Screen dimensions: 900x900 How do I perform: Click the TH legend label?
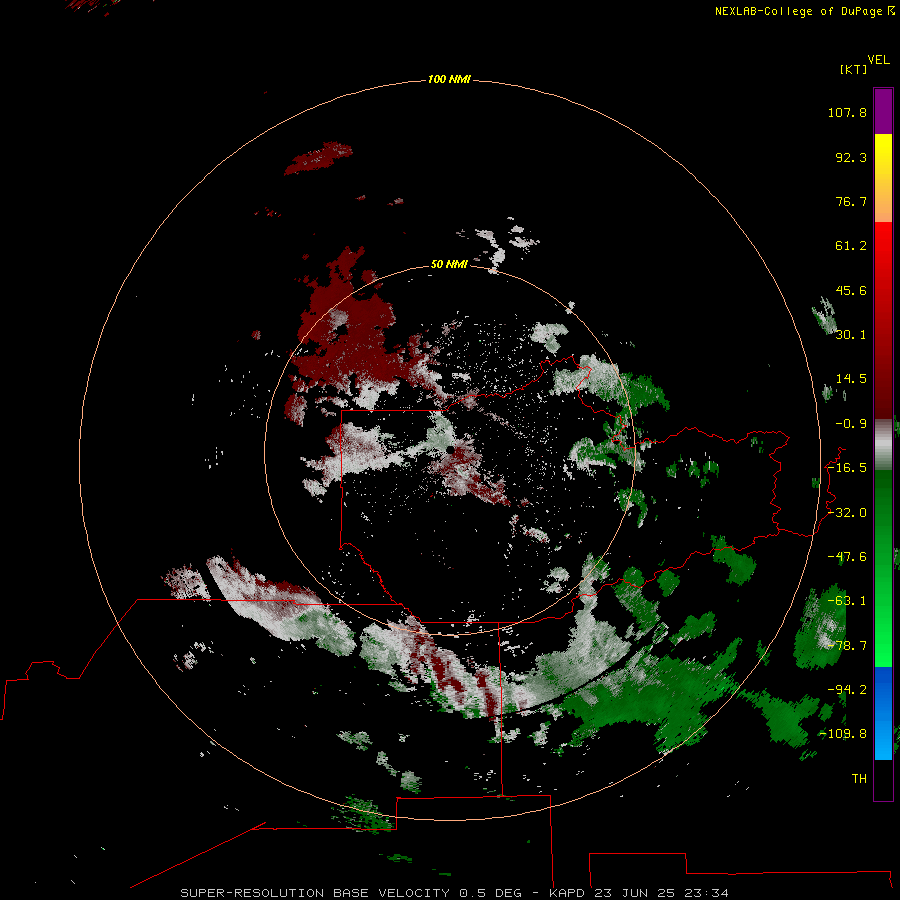coord(859,778)
